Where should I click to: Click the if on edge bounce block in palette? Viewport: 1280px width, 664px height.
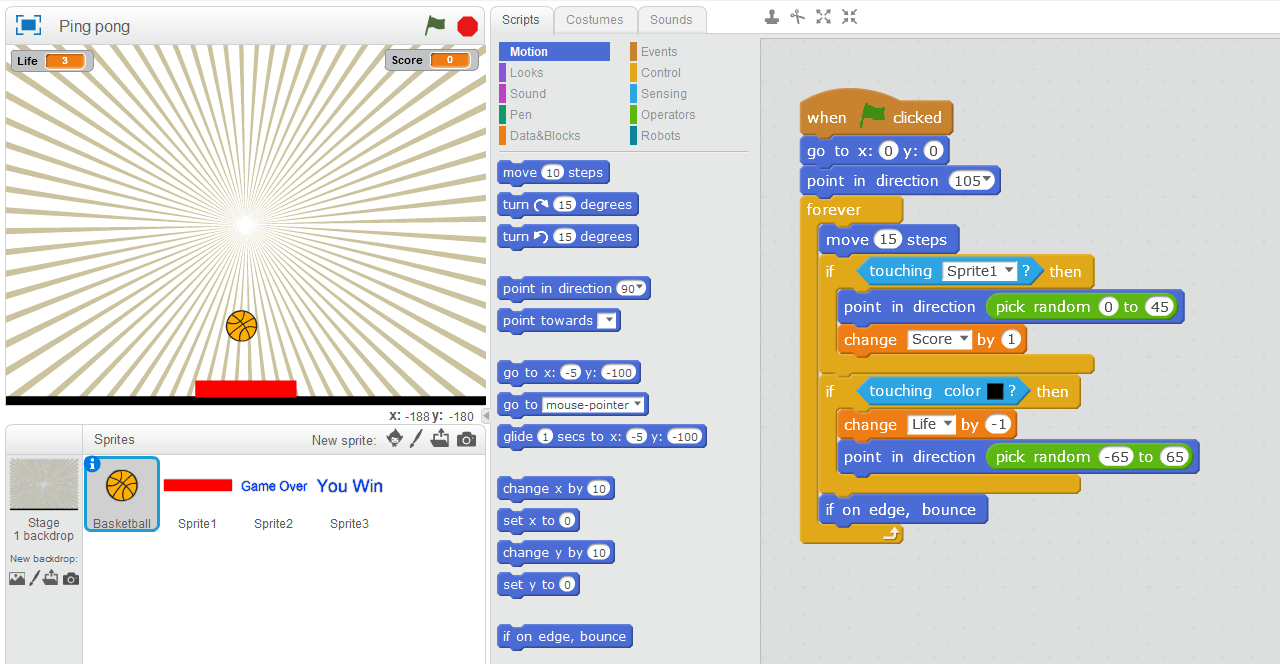(x=564, y=636)
